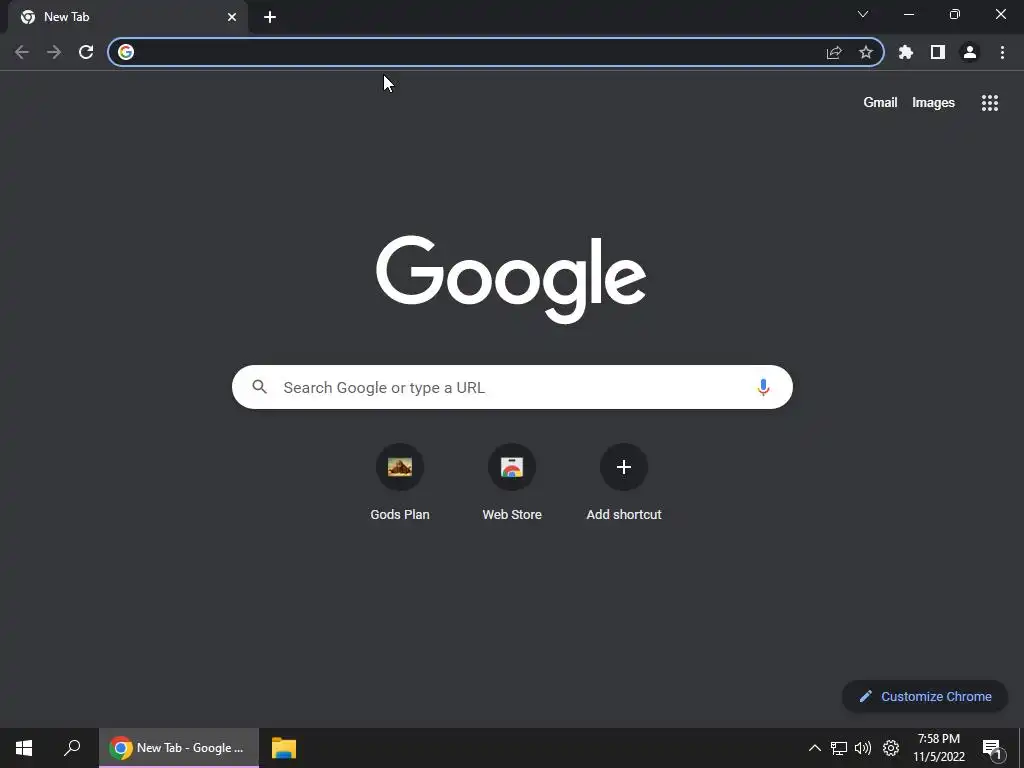Reload the current page
The image size is (1024, 768).
click(86, 52)
